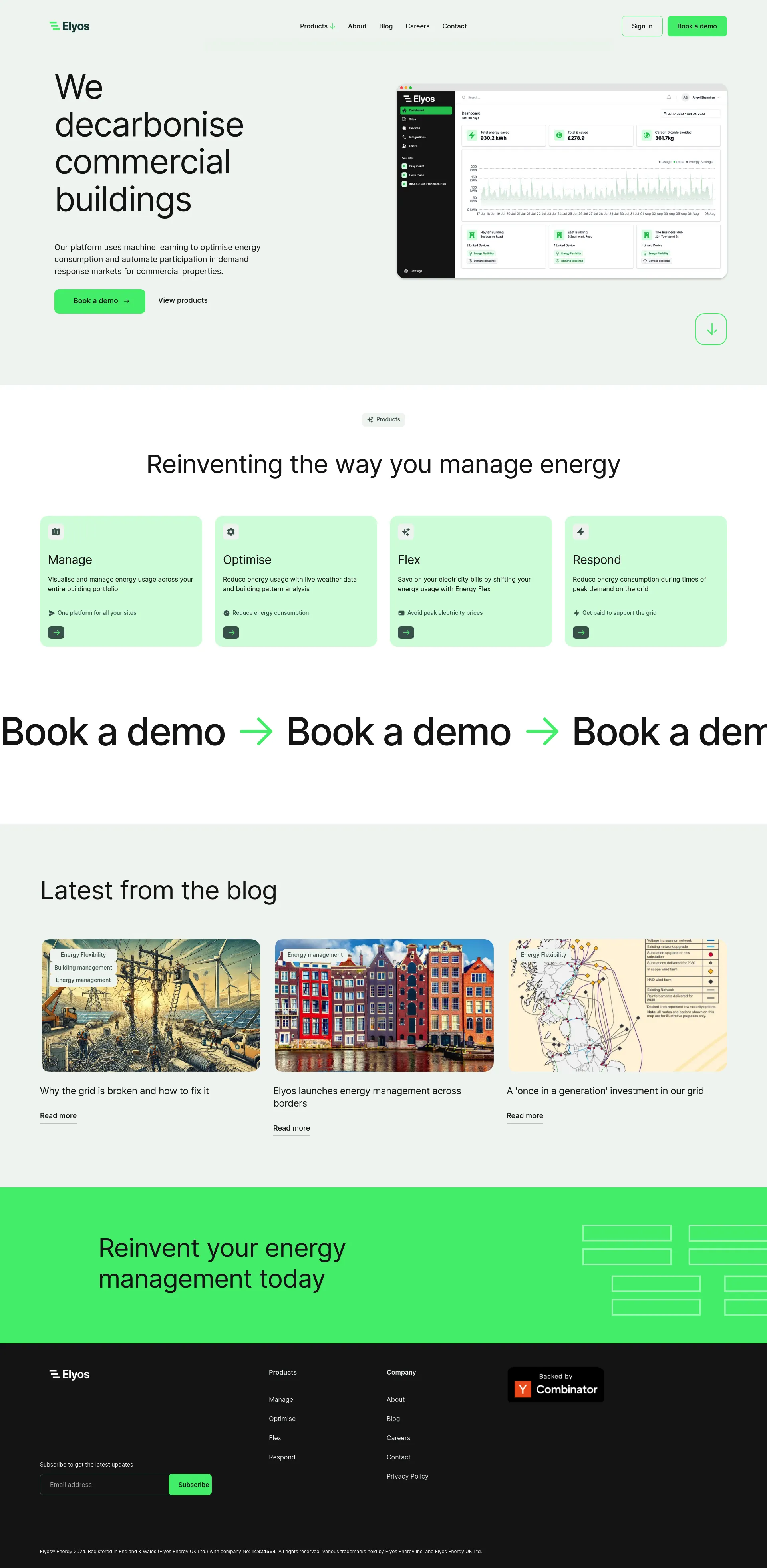Click Energy Flexibility tag on third blog post
Screen dimensions: 767x1568
coord(543,955)
